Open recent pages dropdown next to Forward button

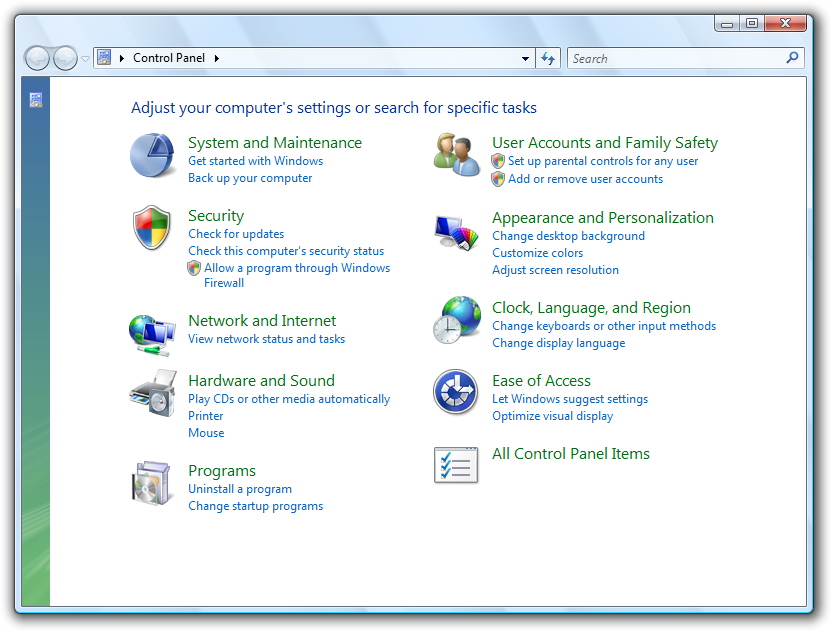(x=85, y=58)
